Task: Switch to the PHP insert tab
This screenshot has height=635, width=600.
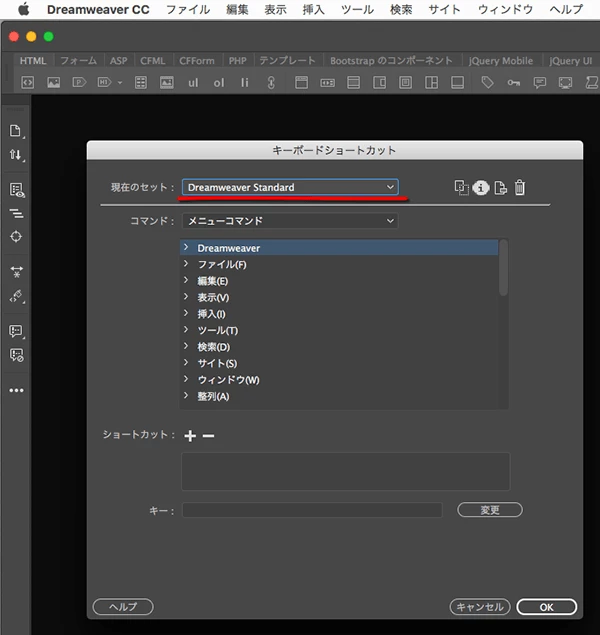Action: tap(237, 61)
